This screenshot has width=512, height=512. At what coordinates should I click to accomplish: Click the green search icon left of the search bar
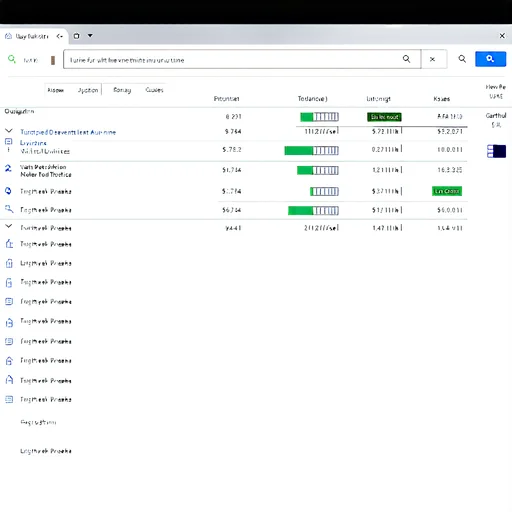12,59
